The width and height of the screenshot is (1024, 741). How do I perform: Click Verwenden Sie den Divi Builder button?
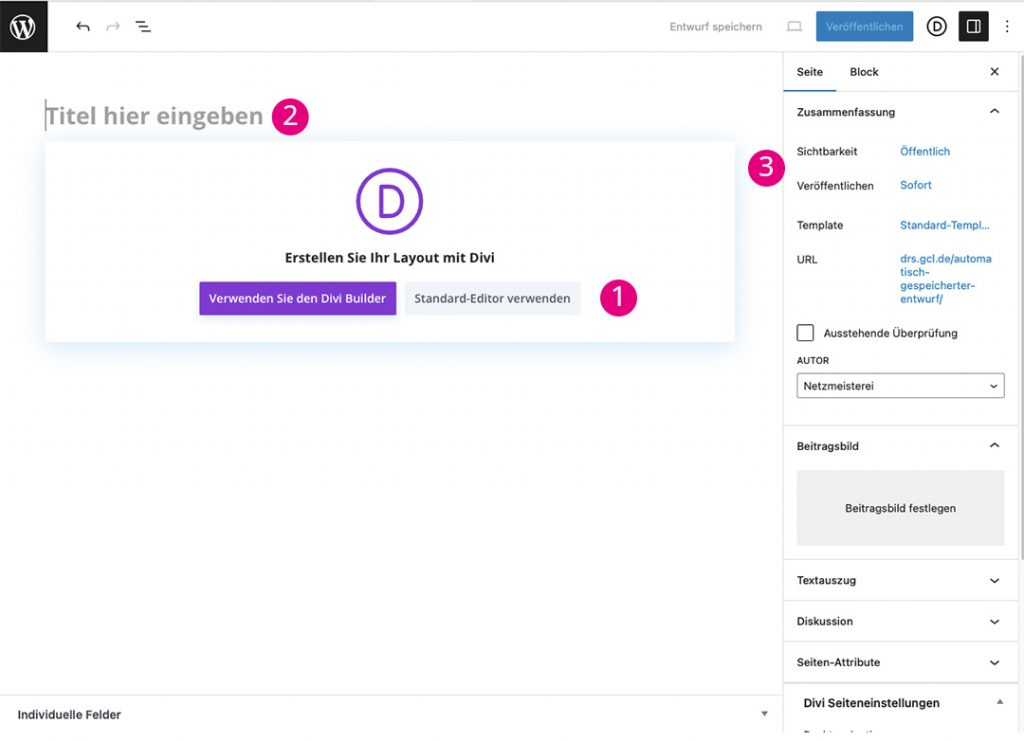[297, 298]
